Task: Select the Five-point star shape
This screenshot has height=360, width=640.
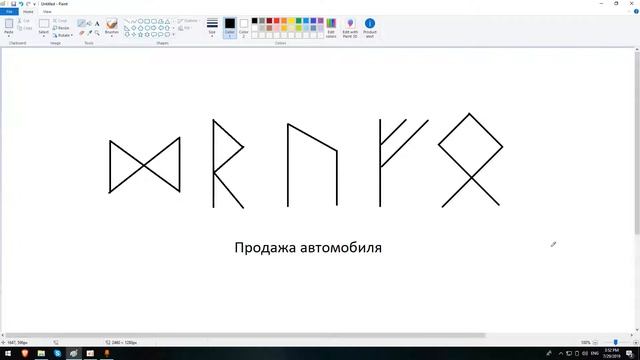Action: (x=140, y=35)
